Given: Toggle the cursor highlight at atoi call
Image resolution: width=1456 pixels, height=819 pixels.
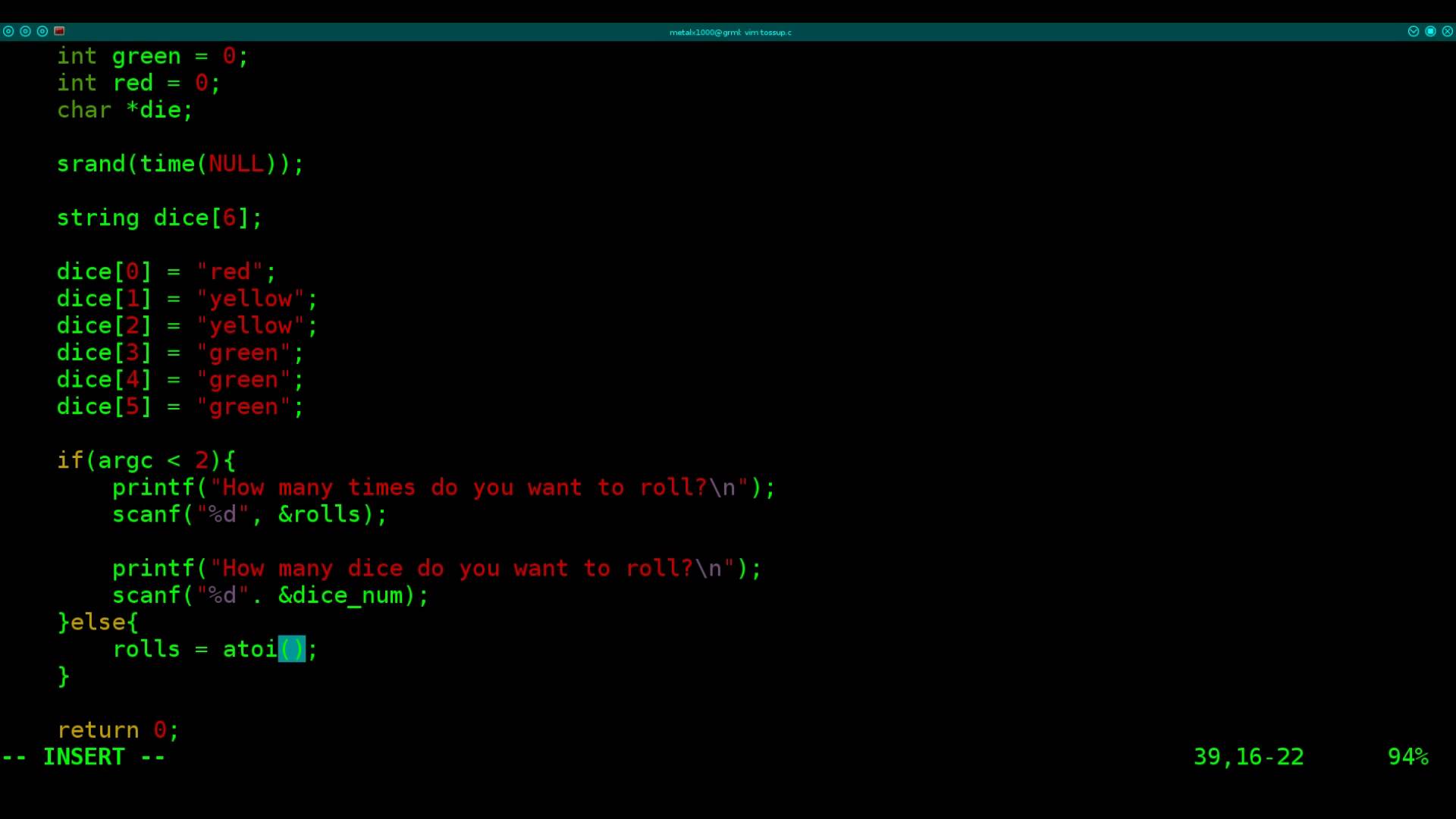Looking at the screenshot, I should coord(291,648).
